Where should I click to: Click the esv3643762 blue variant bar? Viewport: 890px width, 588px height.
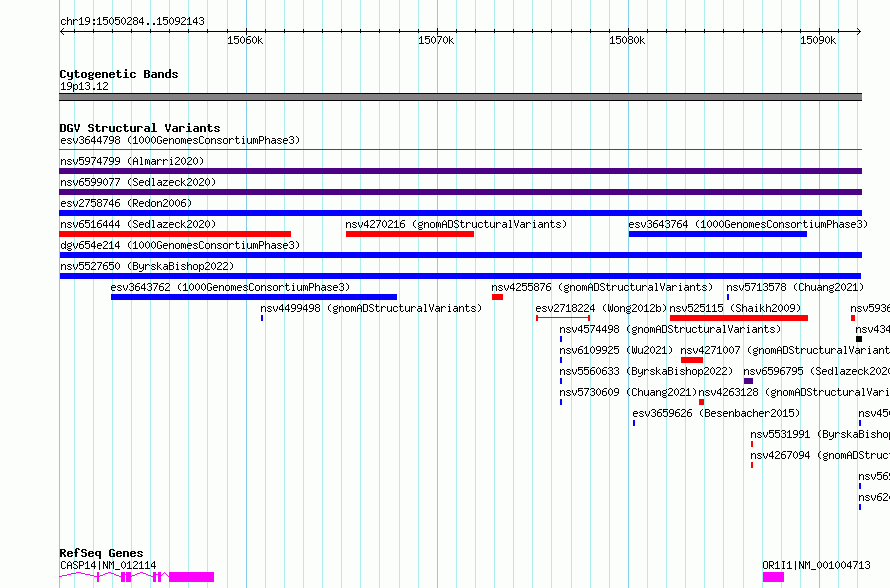254,297
